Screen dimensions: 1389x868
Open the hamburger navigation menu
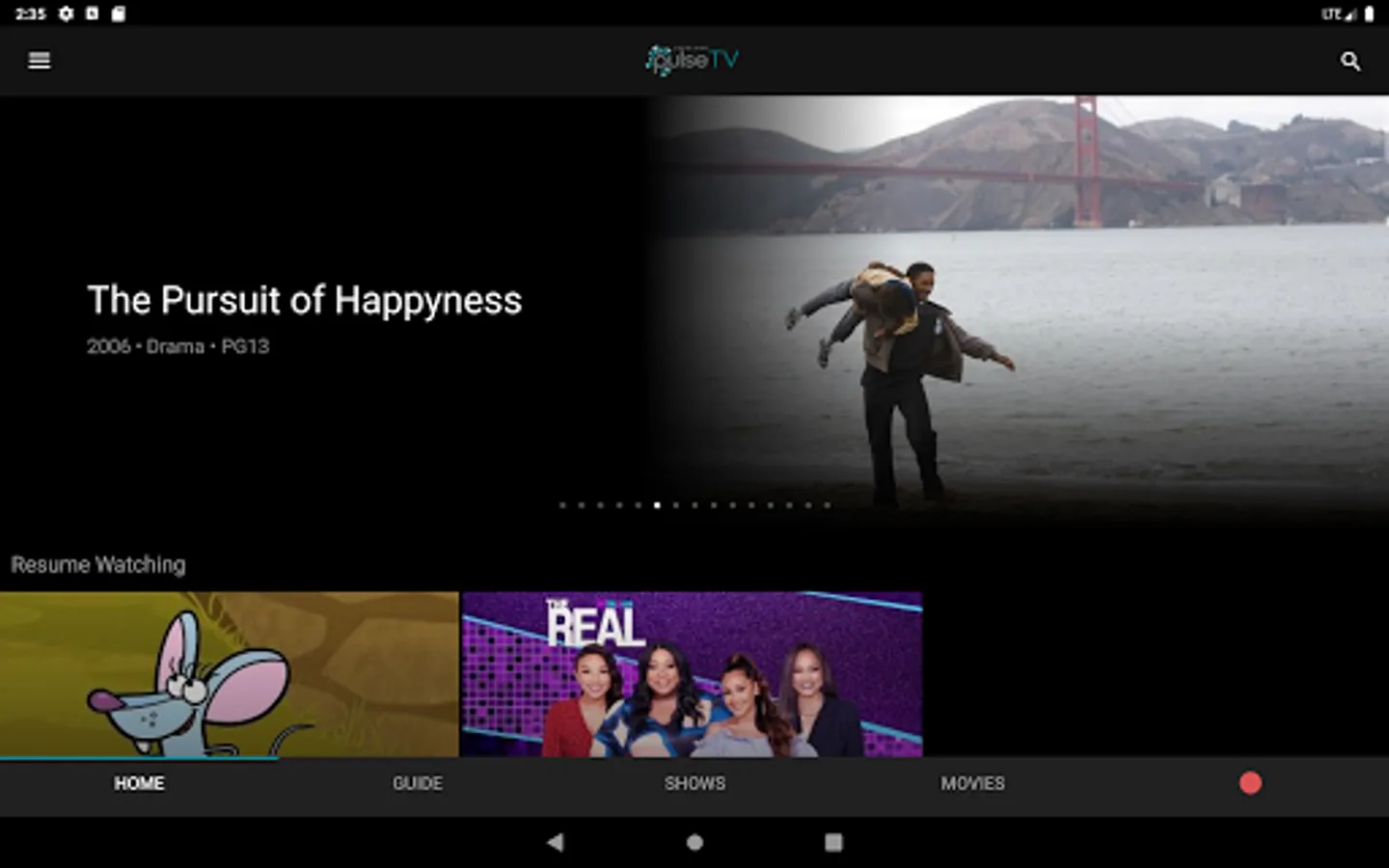click(x=40, y=61)
